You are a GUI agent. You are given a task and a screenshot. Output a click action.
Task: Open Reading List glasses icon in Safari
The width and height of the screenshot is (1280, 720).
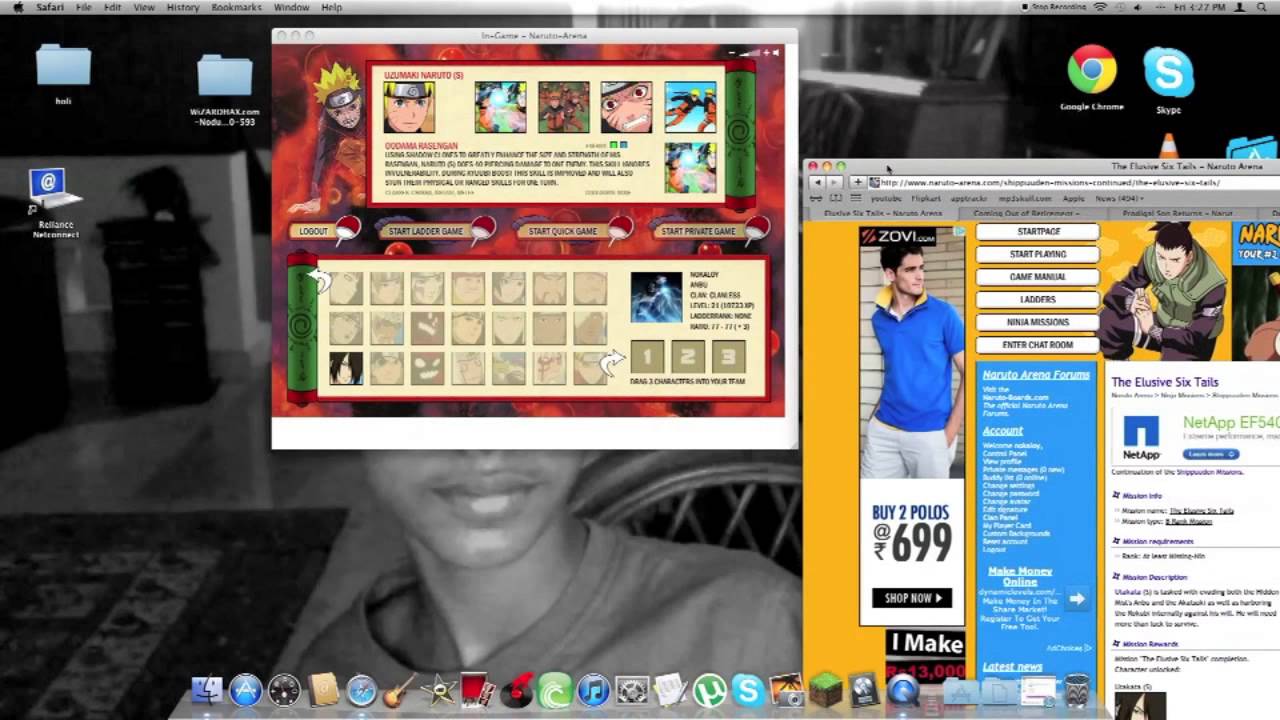[x=816, y=198]
